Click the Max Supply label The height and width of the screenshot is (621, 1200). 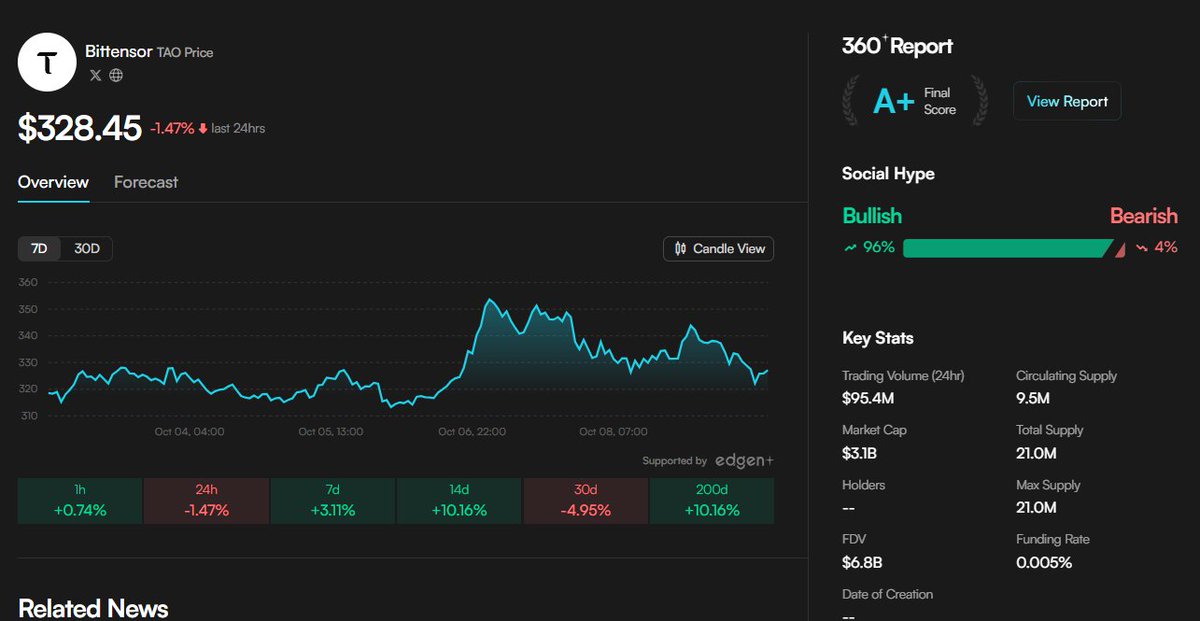tap(1048, 485)
